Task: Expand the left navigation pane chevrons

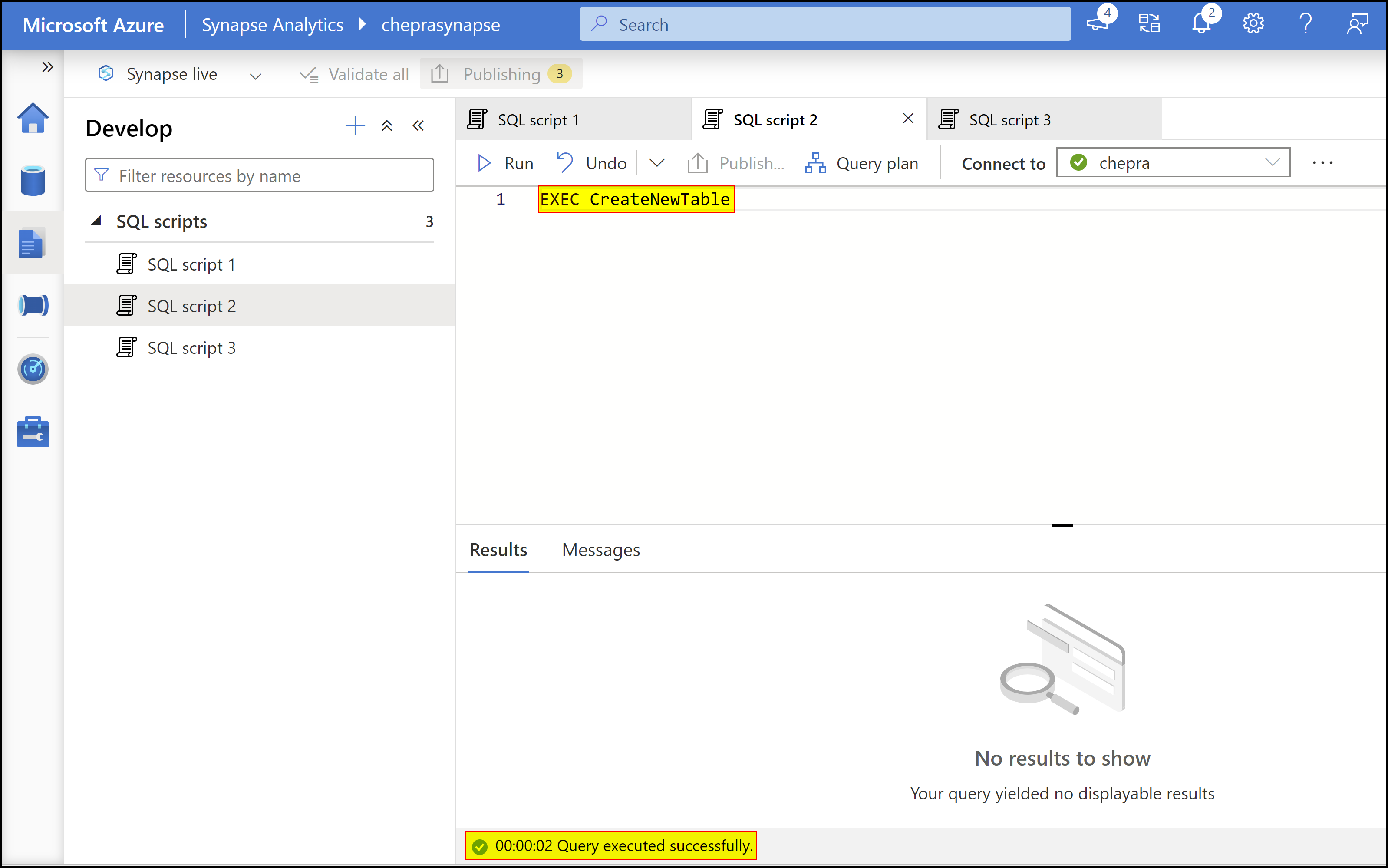Action: 48,67
